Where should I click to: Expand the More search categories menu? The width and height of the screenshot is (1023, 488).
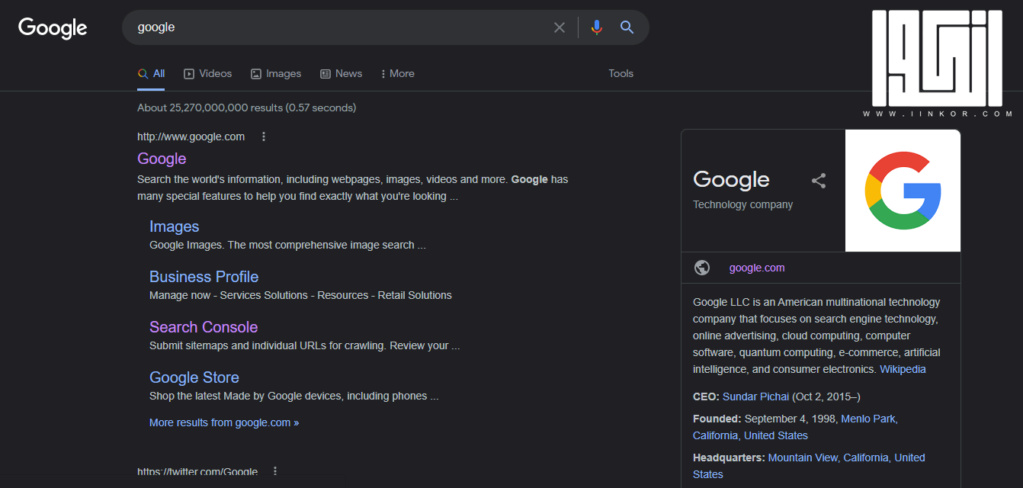click(x=397, y=74)
